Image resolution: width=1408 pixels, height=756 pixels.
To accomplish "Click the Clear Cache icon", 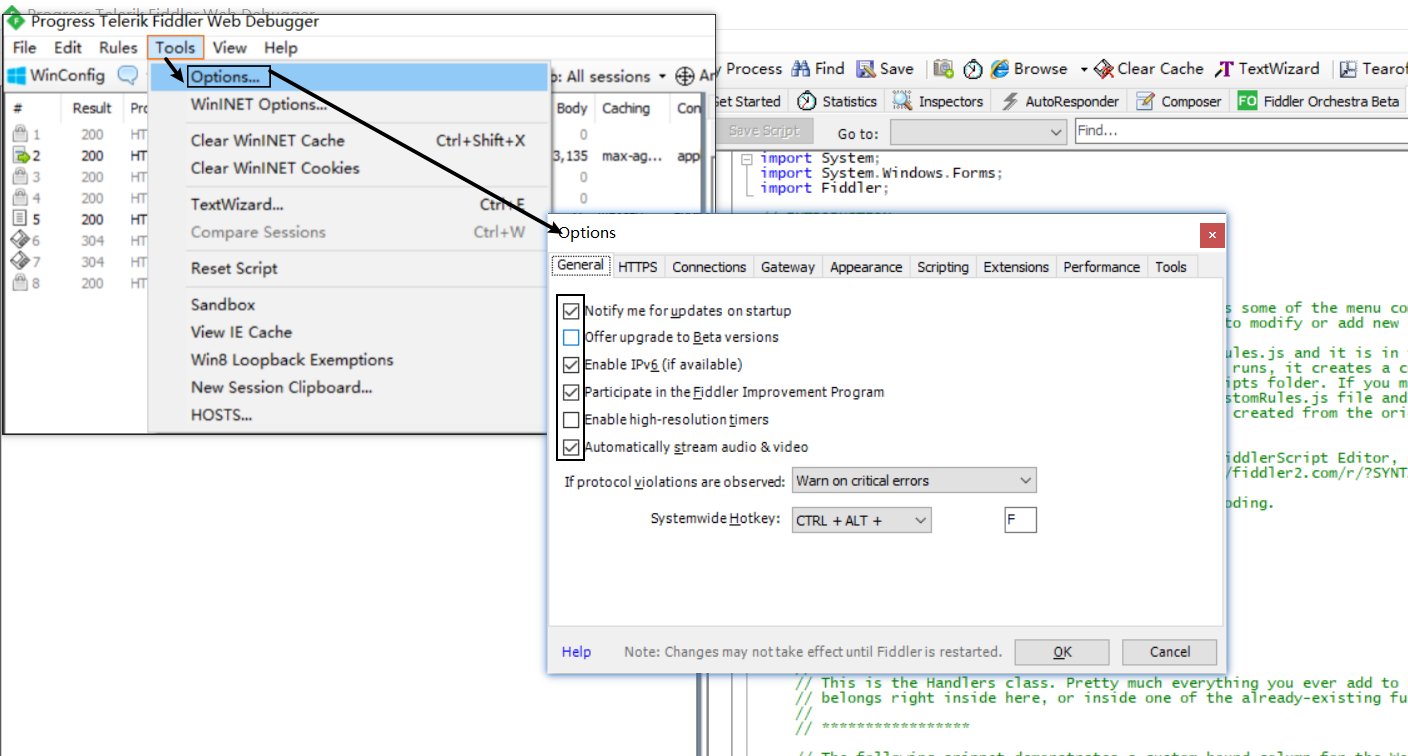I will (1104, 69).
